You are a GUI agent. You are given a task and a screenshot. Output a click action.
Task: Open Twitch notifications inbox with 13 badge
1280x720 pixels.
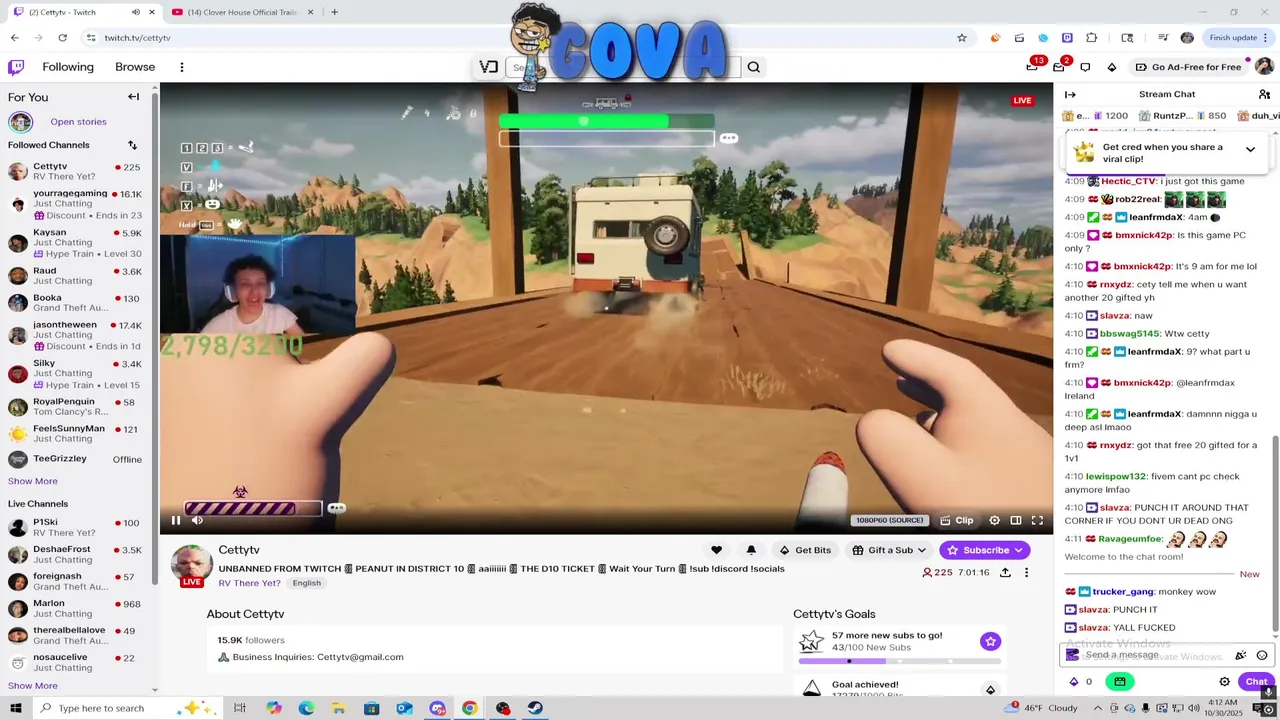click(x=1032, y=67)
